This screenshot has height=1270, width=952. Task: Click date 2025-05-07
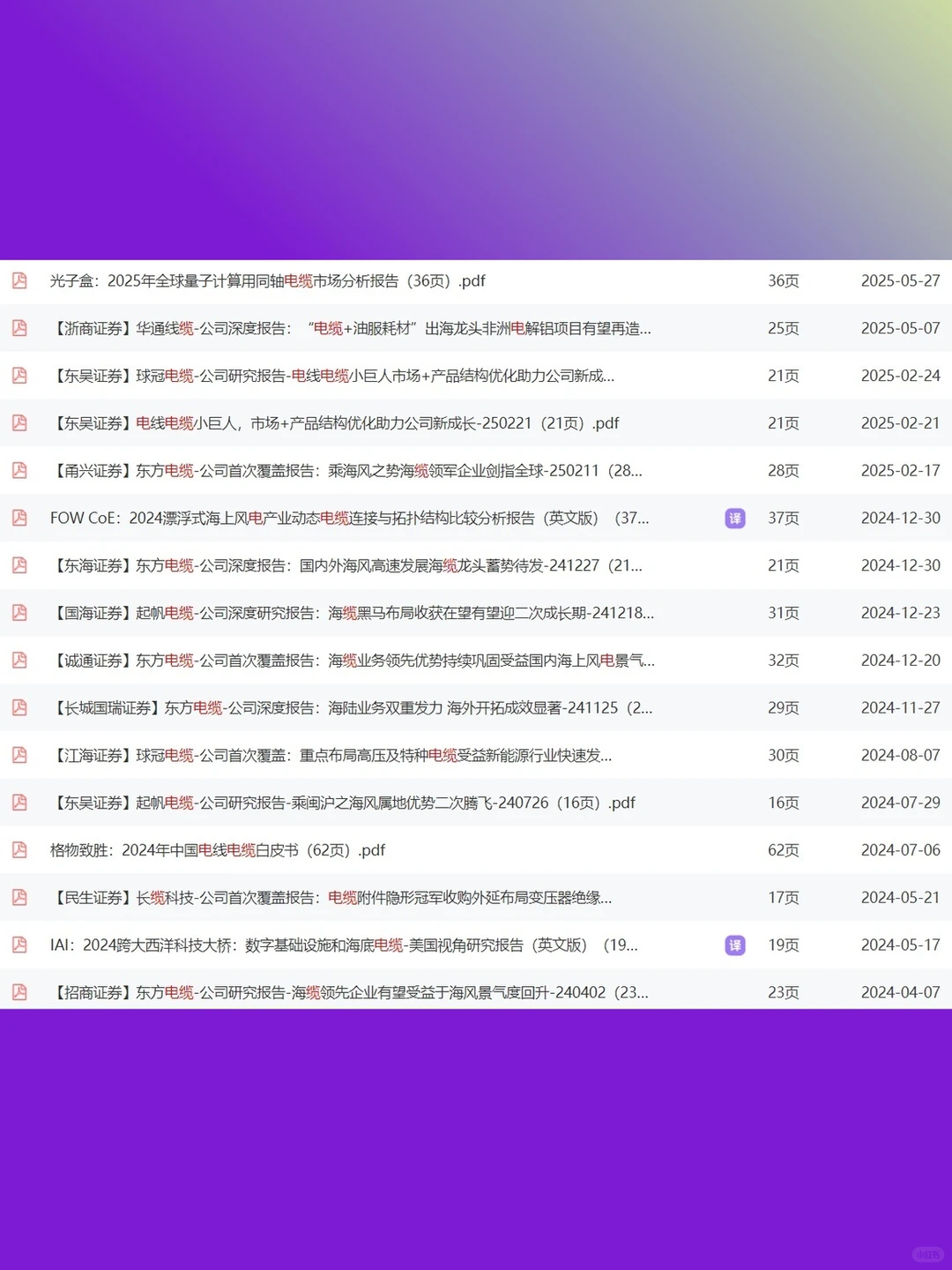(x=901, y=328)
